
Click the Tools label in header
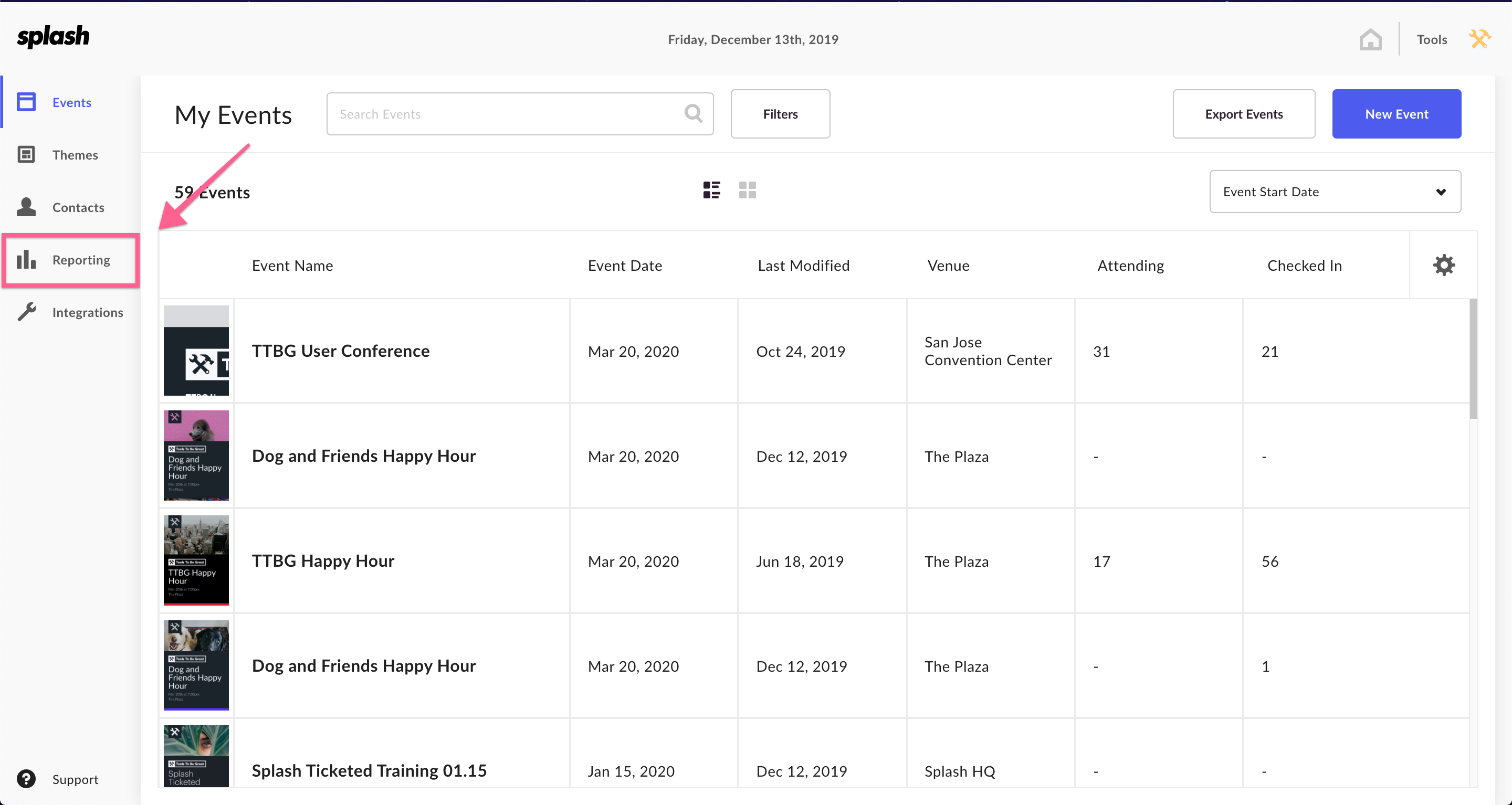[x=1432, y=39]
